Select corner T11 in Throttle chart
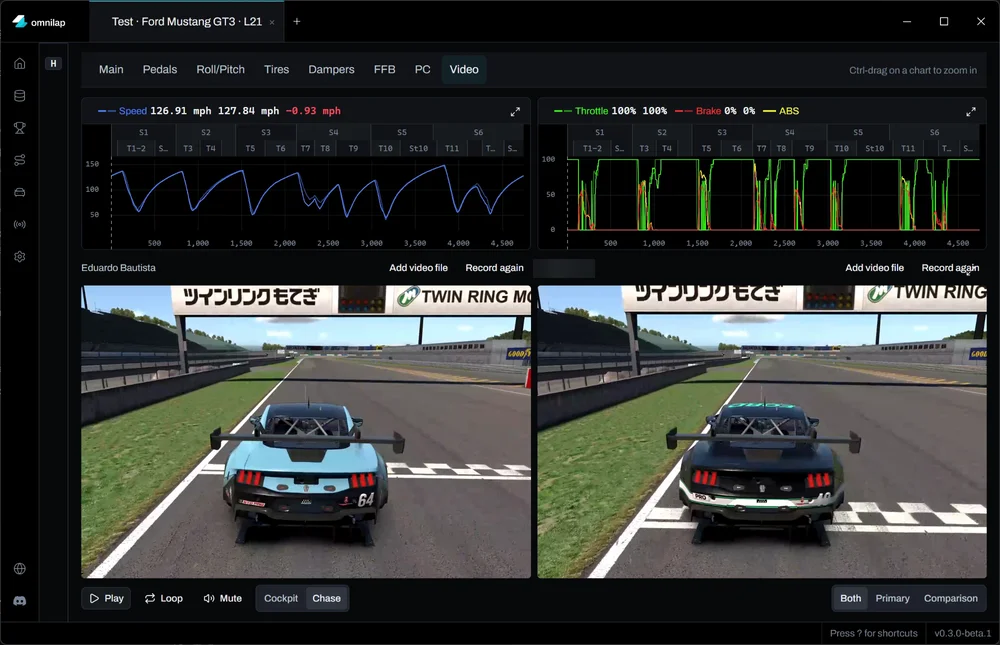This screenshot has height=645, width=1000. pos(908,149)
